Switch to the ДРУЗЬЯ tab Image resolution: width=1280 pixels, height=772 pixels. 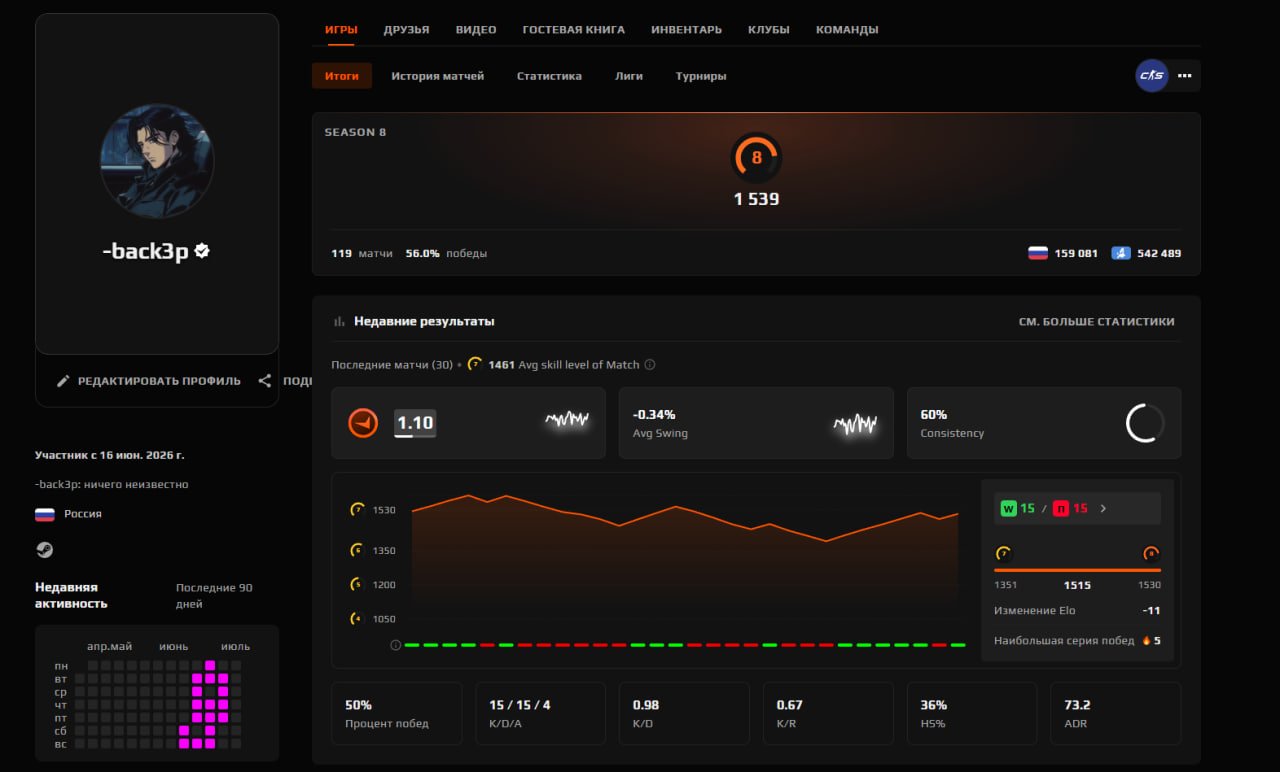coord(406,30)
